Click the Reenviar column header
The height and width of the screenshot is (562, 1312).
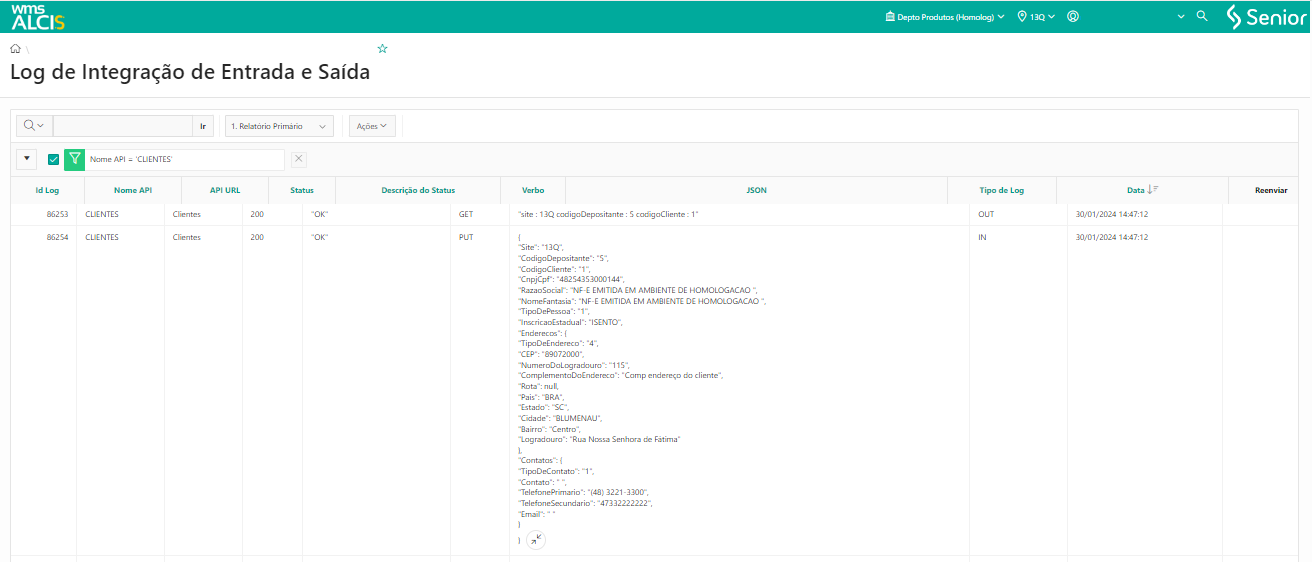(x=1271, y=190)
